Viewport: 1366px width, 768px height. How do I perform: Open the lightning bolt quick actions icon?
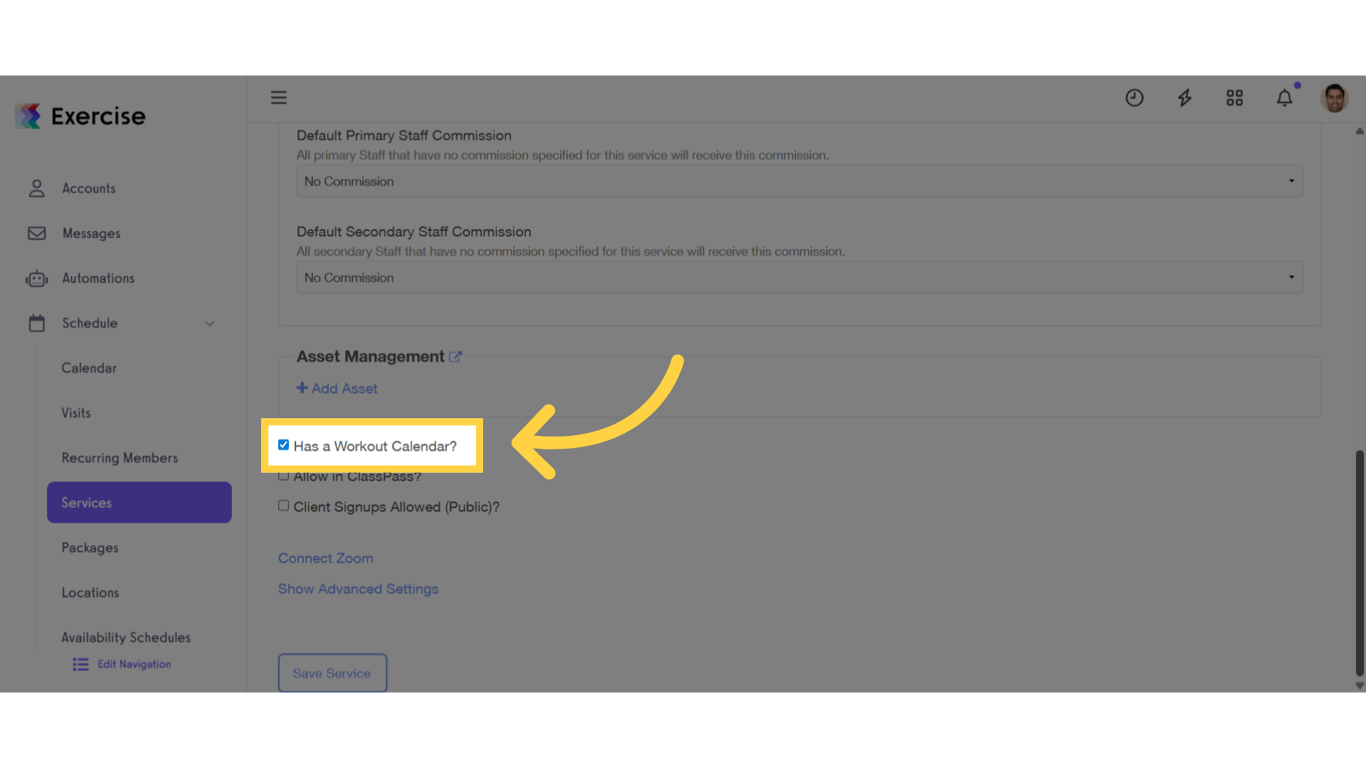click(1184, 98)
